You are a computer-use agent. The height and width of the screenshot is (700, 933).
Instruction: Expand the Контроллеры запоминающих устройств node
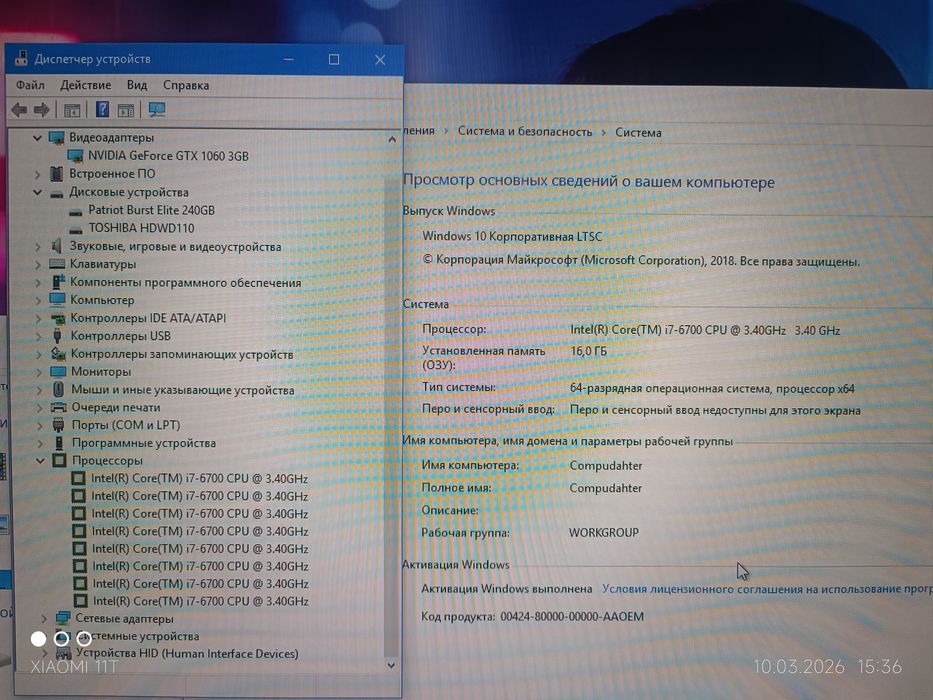pos(39,355)
